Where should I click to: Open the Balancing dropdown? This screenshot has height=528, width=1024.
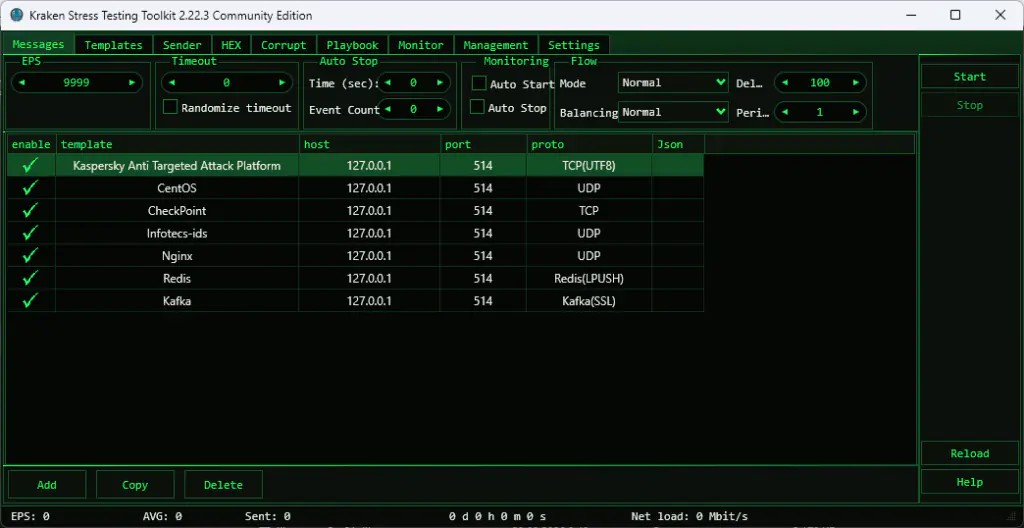point(673,112)
